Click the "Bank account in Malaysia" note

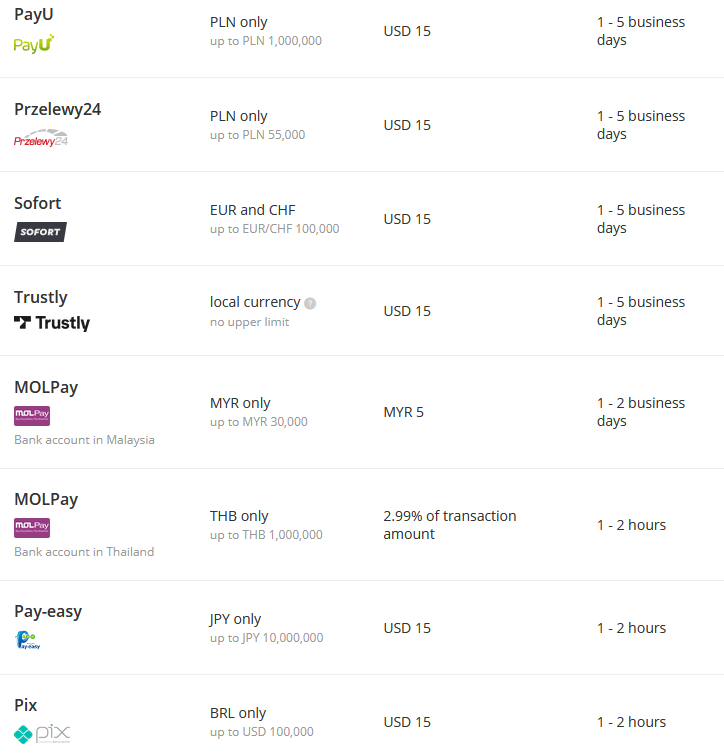84,440
